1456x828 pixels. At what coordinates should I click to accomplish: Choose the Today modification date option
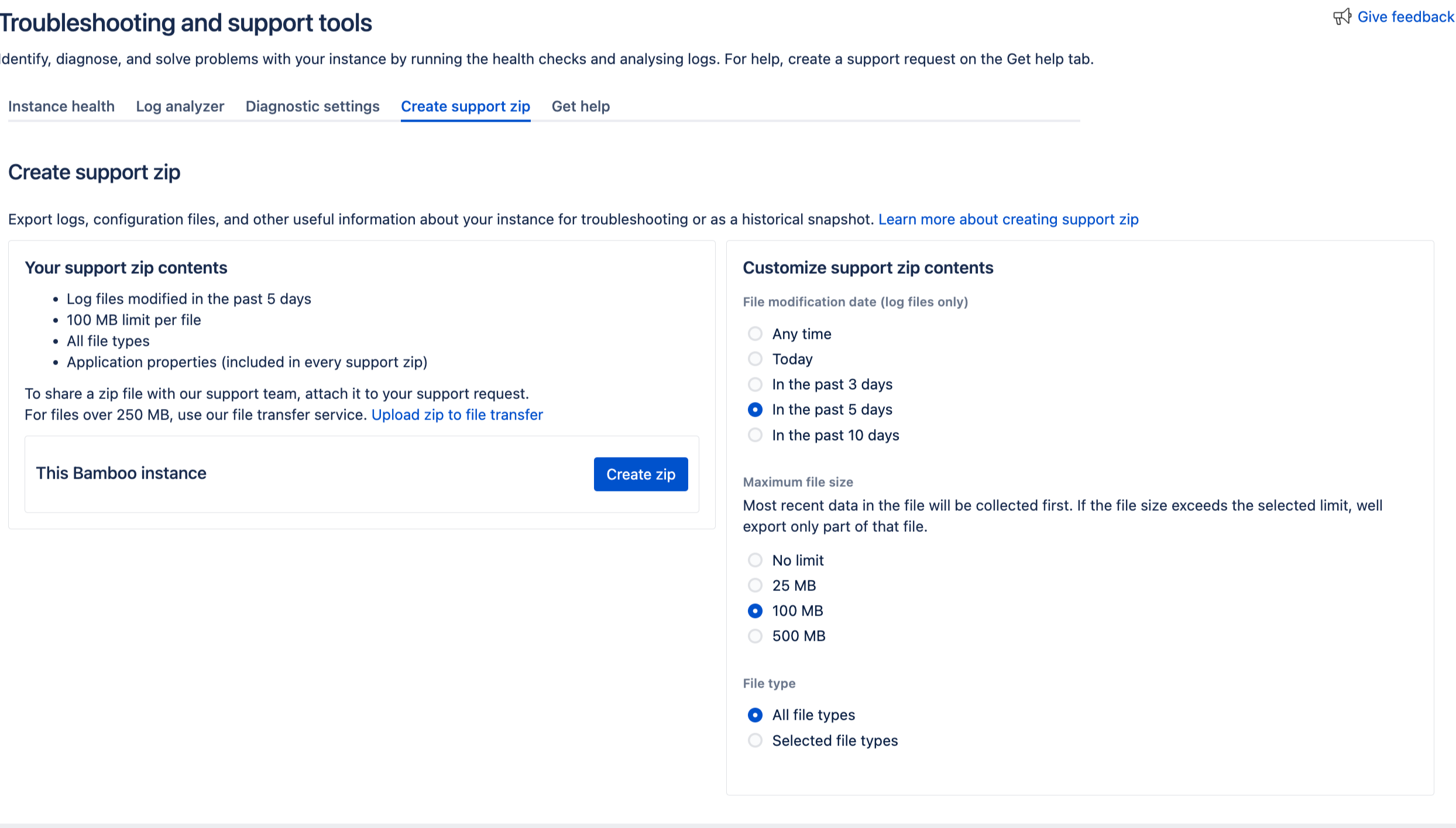click(755, 359)
